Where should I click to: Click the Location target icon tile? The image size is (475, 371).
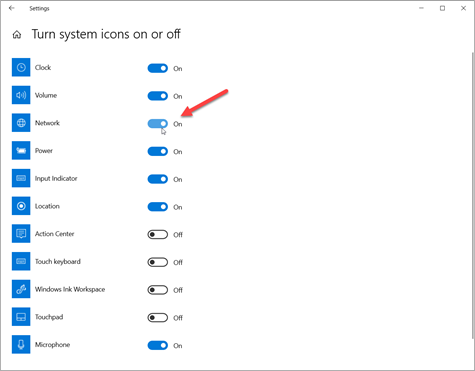click(21, 206)
